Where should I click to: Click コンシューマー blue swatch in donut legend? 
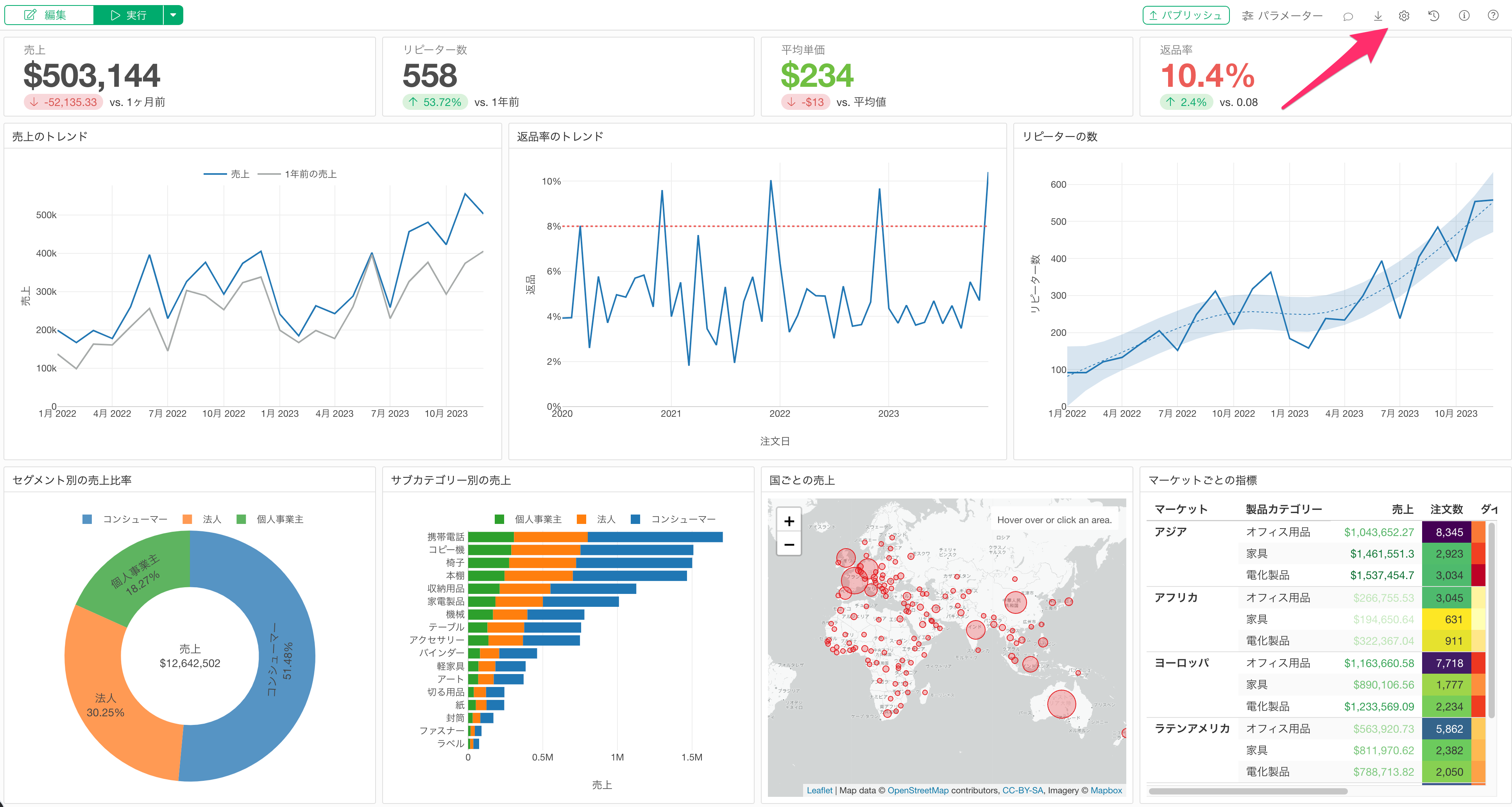(x=88, y=519)
